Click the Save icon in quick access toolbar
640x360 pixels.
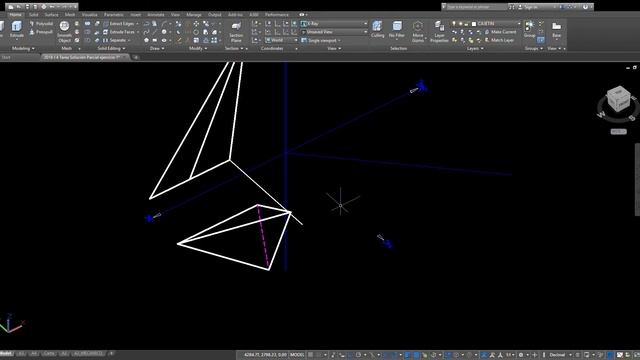pos(27,7)
